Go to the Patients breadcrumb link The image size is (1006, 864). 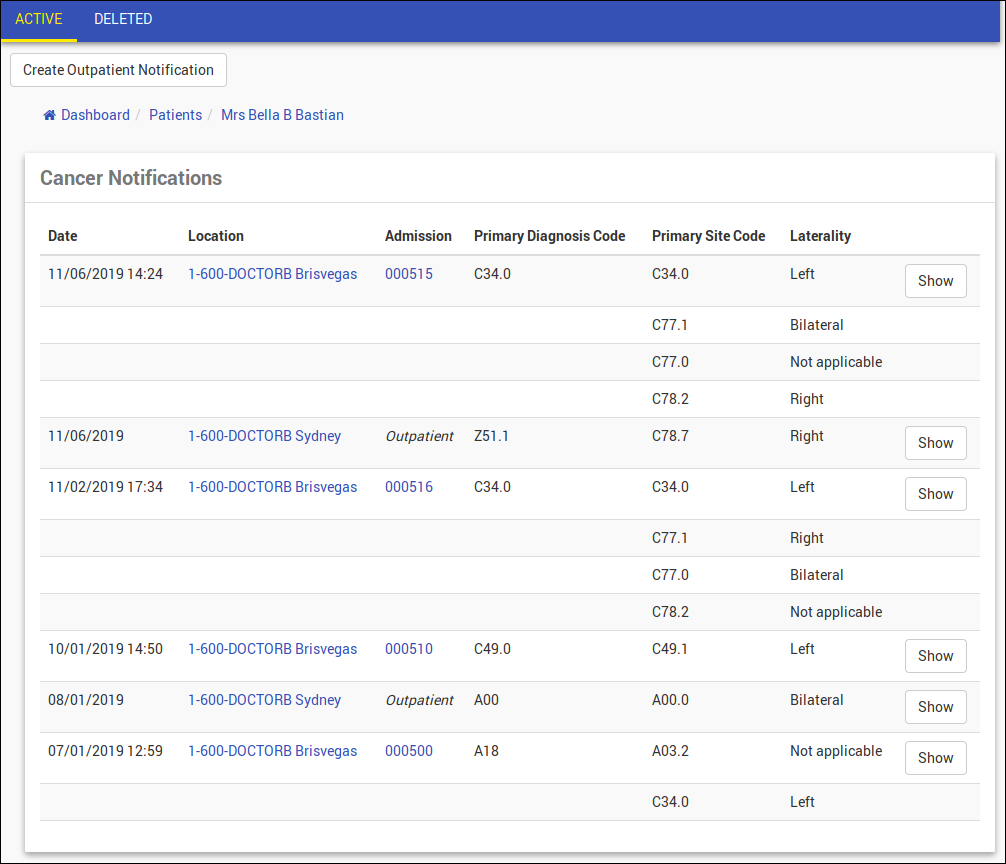[175, 115]
